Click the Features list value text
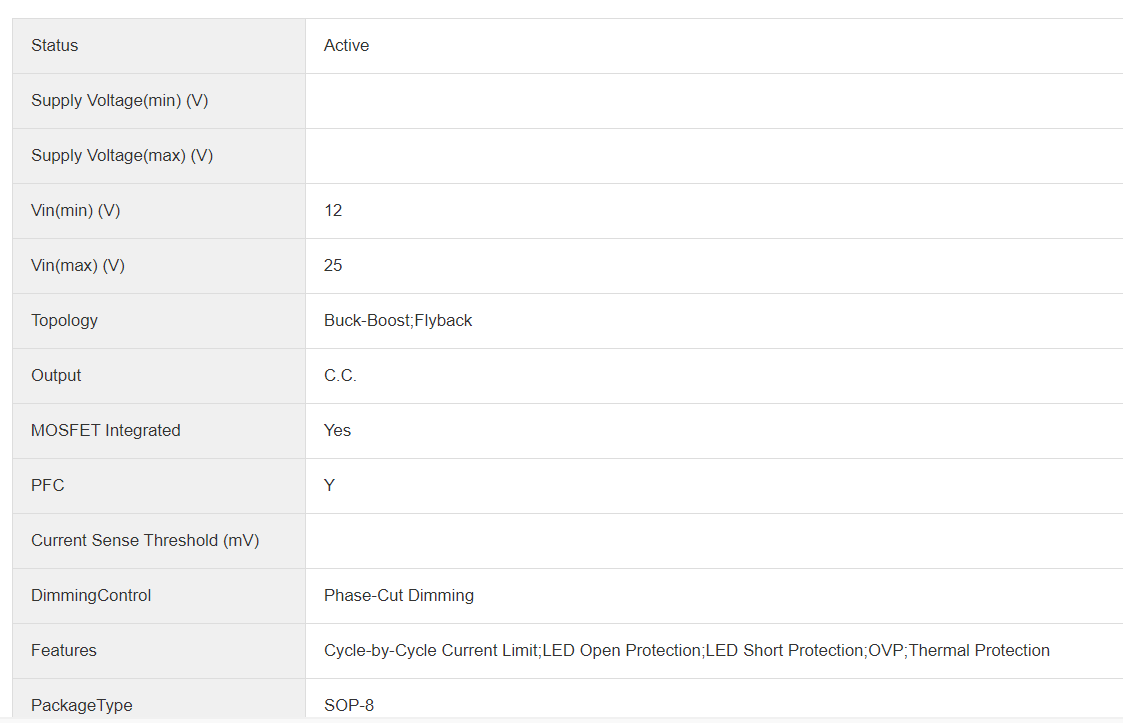The width and height of the screenshot is (1123, 723). (686, 651)
